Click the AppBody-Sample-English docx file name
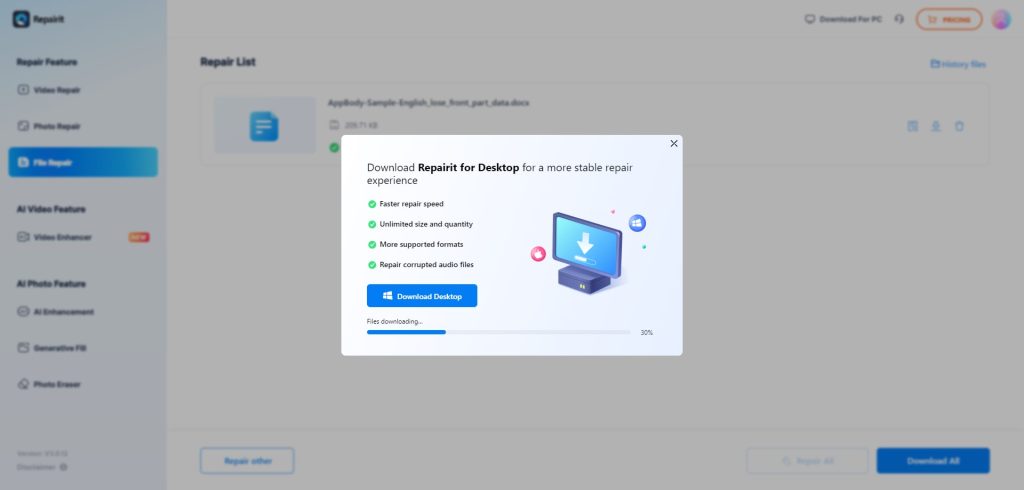Screen dimensions: 1024x490 (x=428, y=103)
